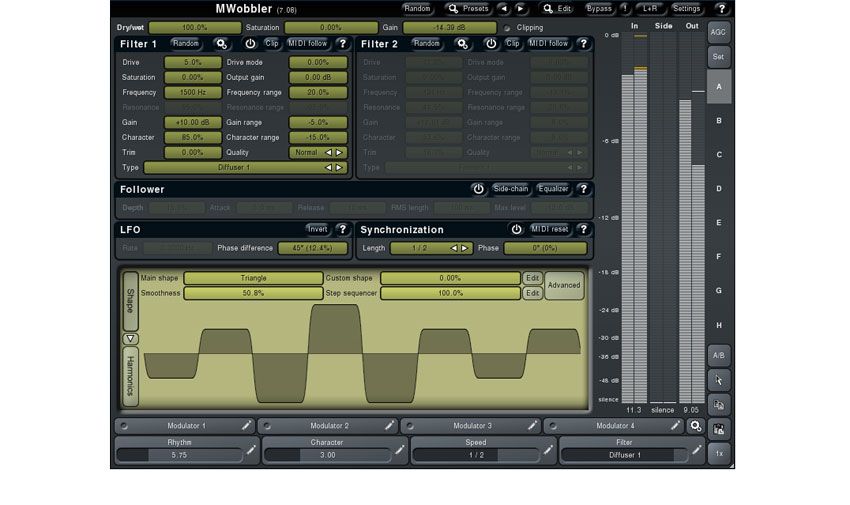Screen dimensions: 850x505
Task: Edit the Speed multiparameter pencil icon
Action: point(548,450)
